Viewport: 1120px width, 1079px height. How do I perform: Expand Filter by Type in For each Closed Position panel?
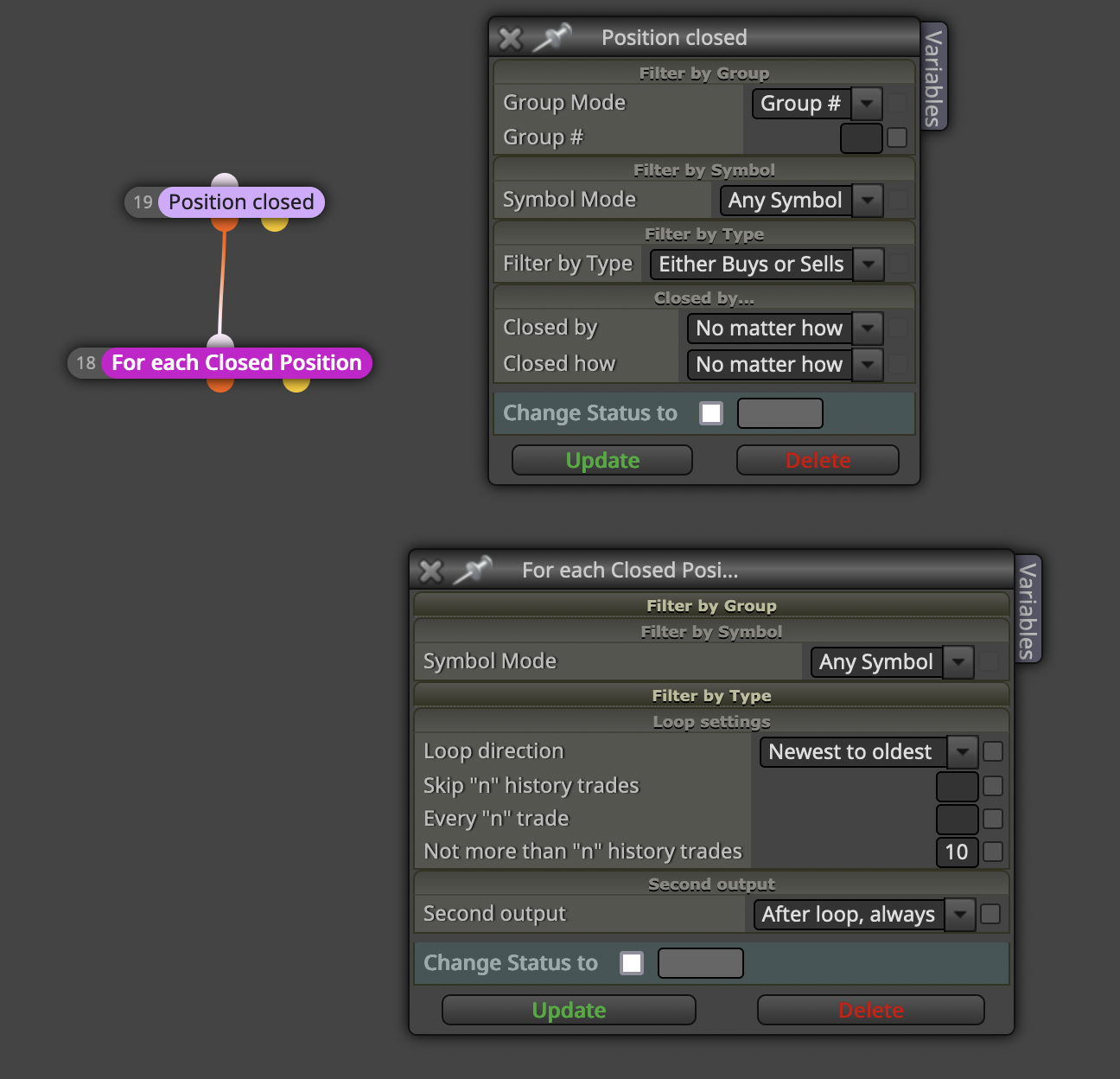[x=711, y=695]
